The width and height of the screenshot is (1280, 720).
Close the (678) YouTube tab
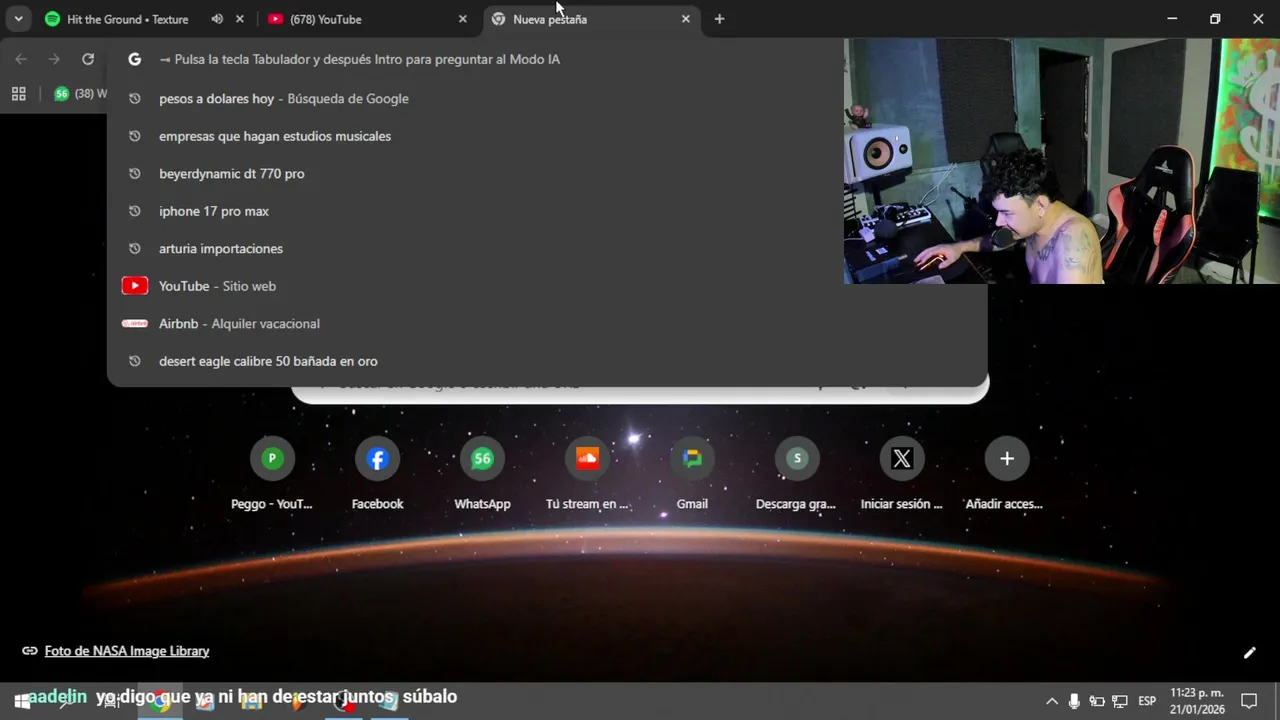pos(462,19)
